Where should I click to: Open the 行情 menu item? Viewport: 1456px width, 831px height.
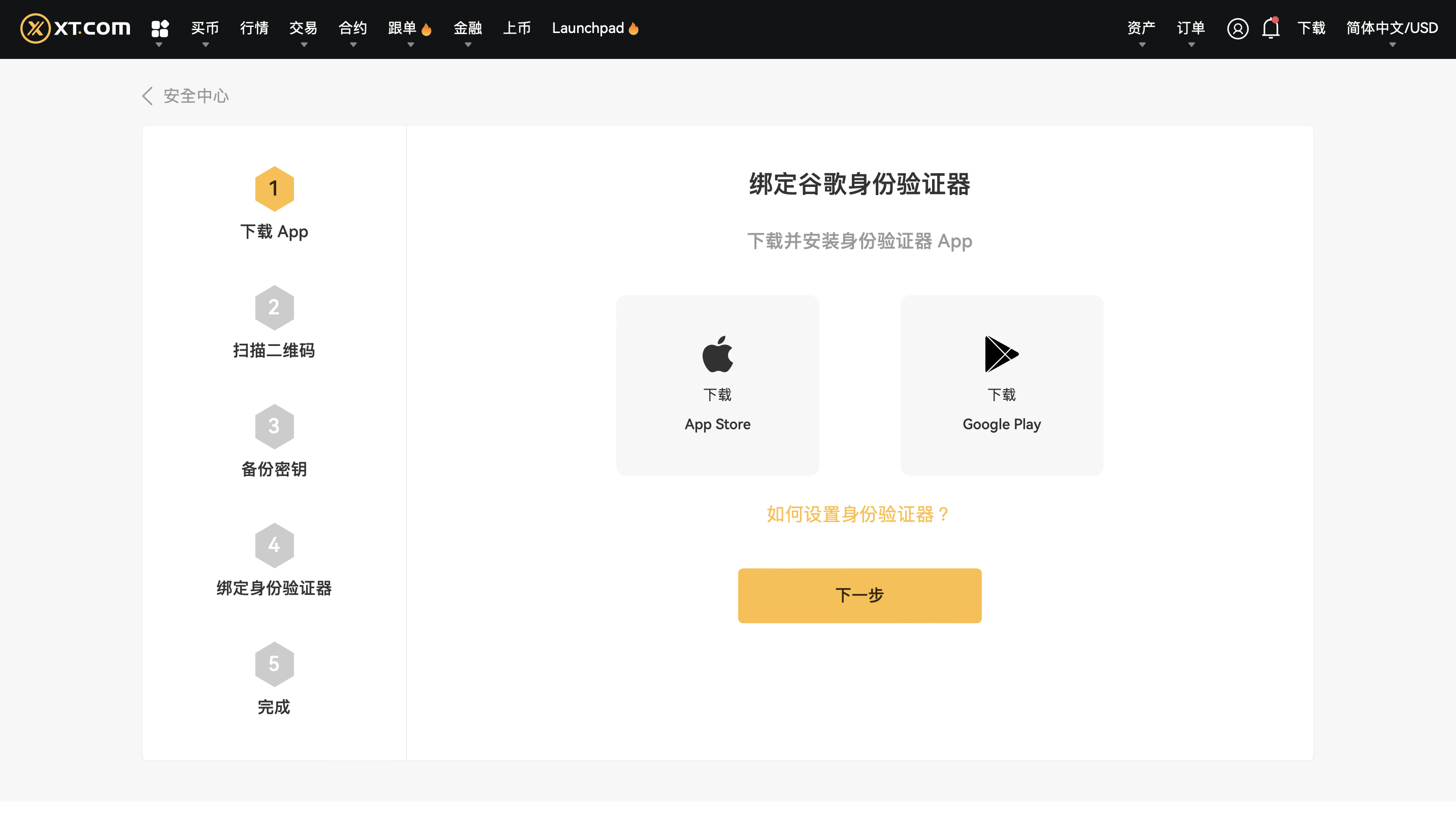[254, 28]
